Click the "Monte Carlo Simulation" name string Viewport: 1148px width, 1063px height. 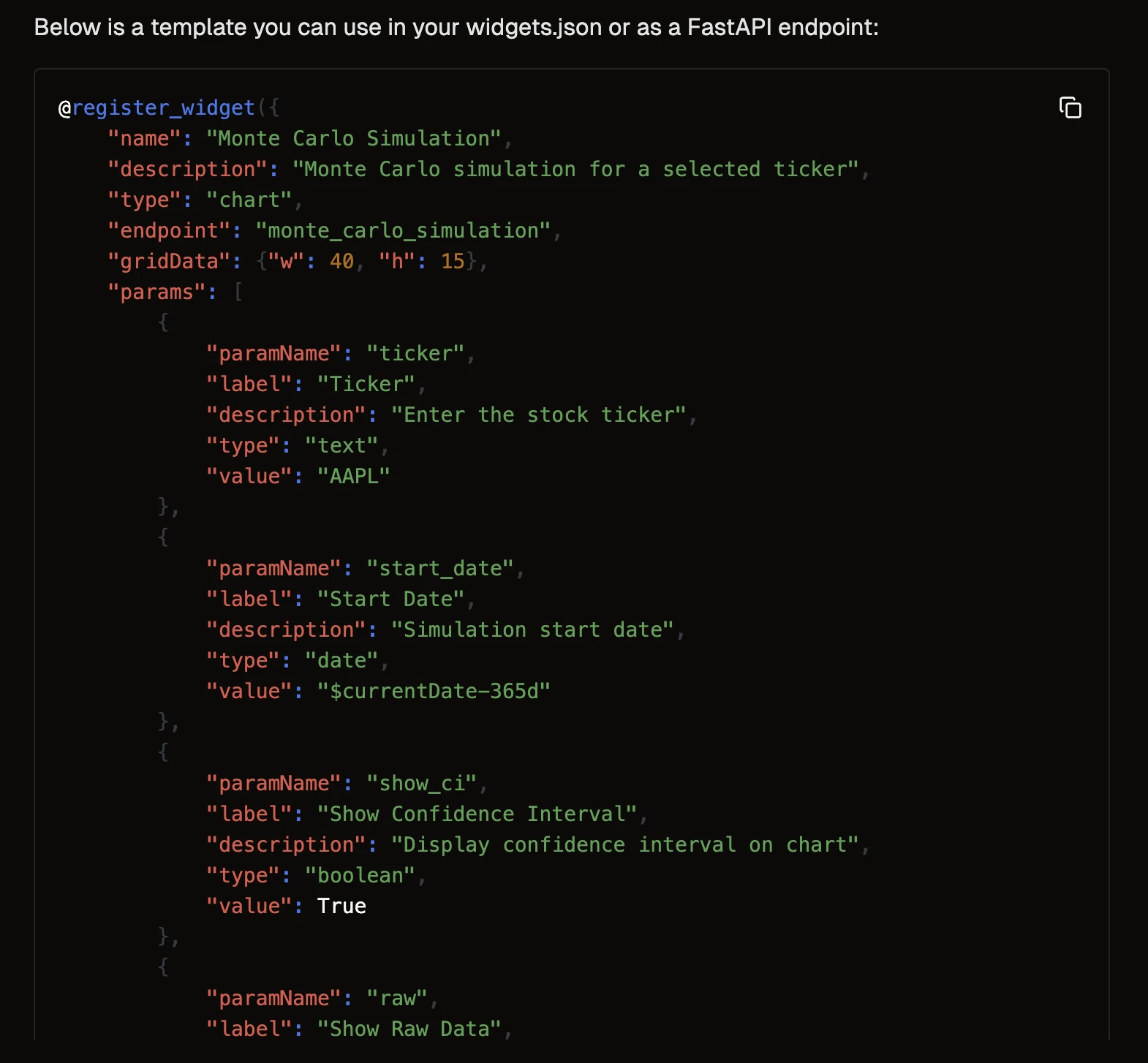354,139
